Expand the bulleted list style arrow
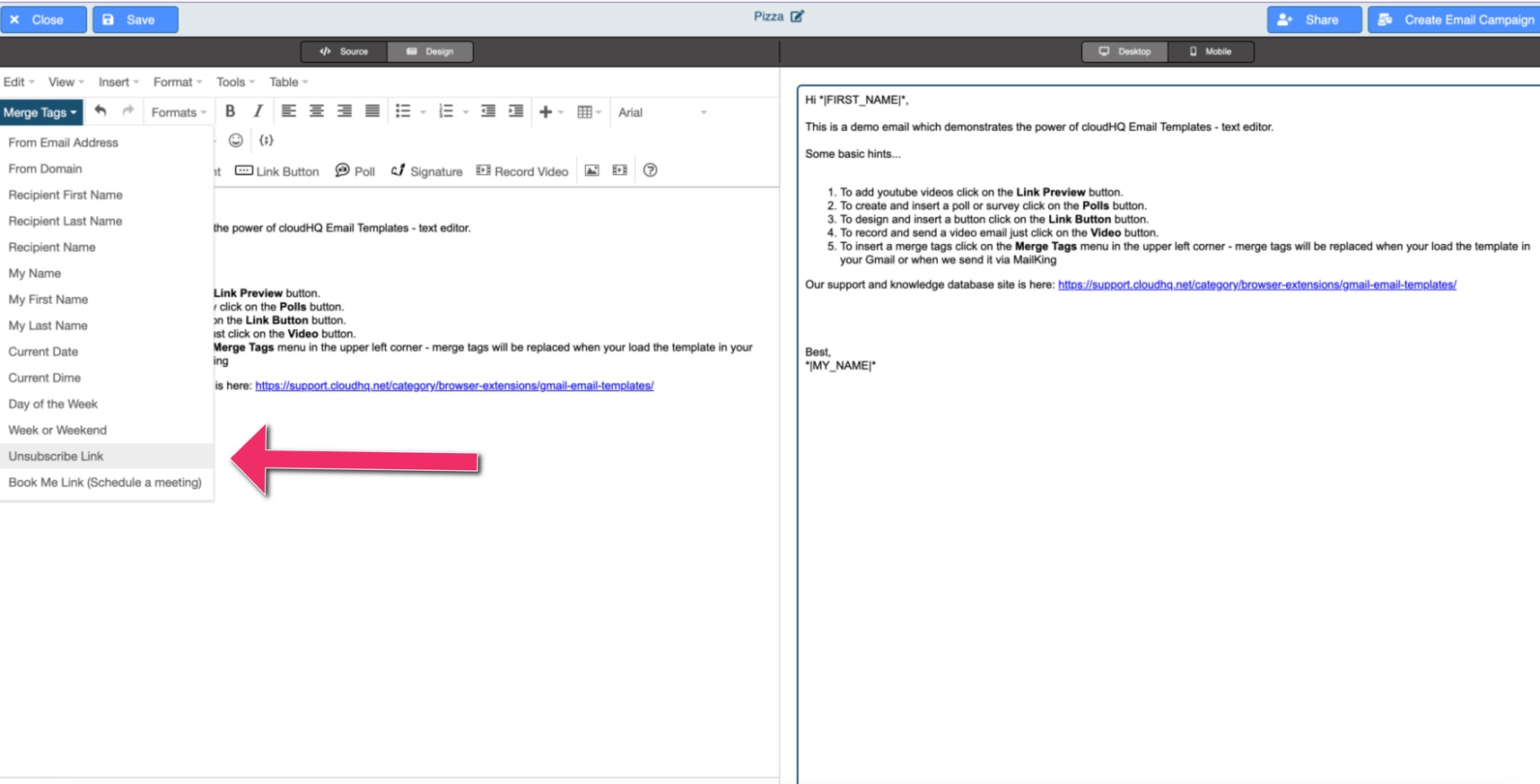This screenshot has width=1540, height=784. coord(423,112)
